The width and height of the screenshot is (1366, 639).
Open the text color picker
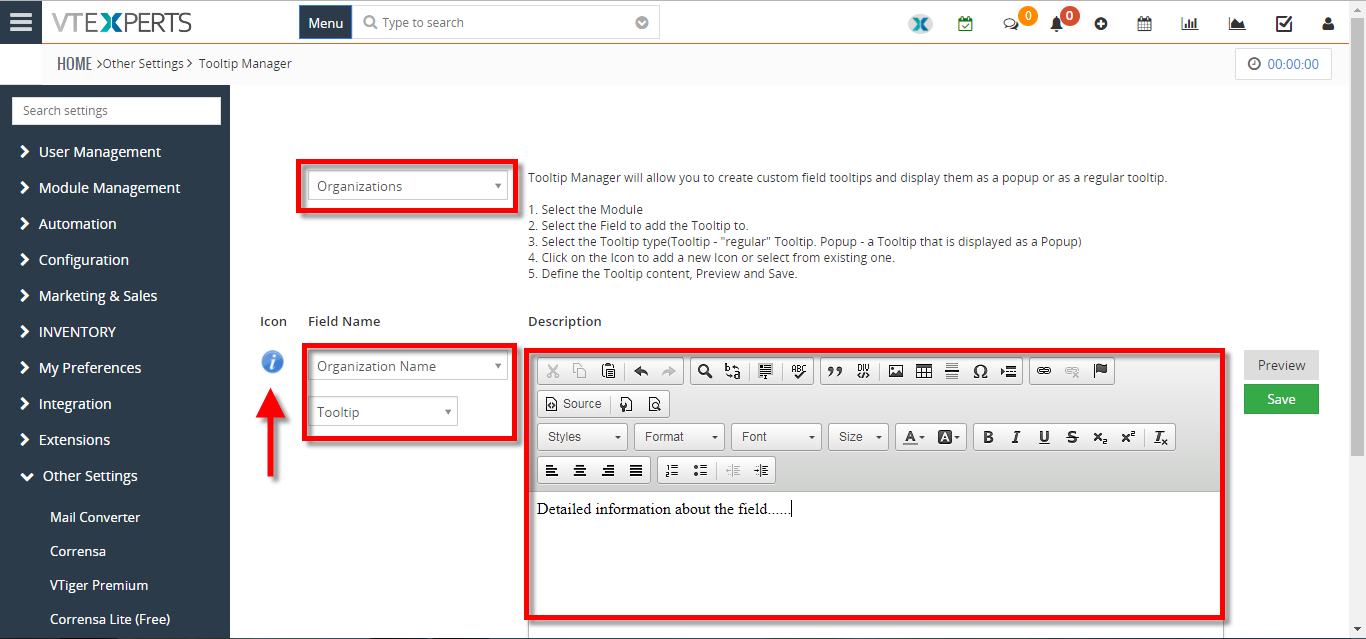(x=914, y=437)
